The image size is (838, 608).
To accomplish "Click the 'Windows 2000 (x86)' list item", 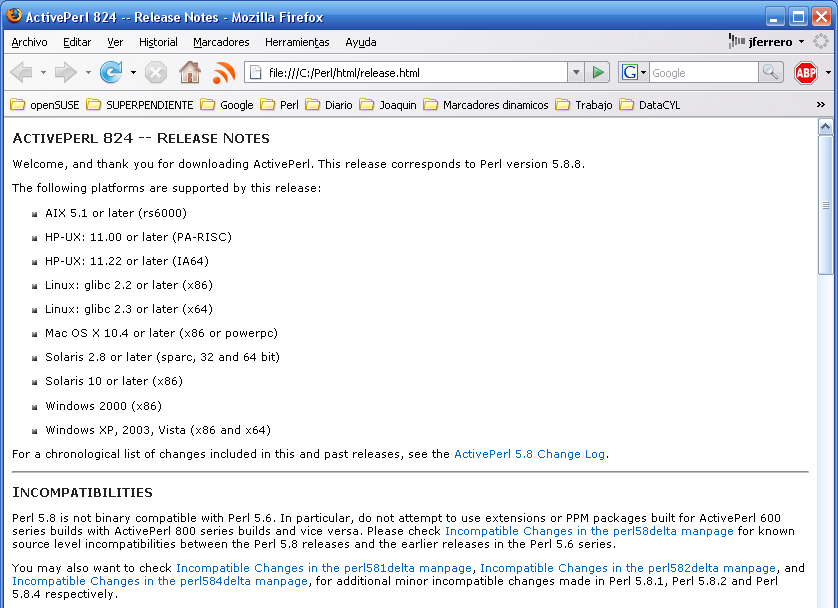I will [x=104, y=406].
